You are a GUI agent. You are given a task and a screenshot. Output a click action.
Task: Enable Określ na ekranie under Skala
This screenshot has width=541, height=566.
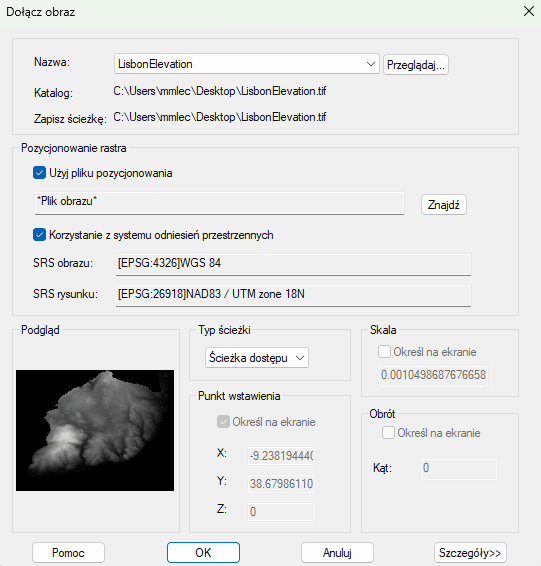384,352
